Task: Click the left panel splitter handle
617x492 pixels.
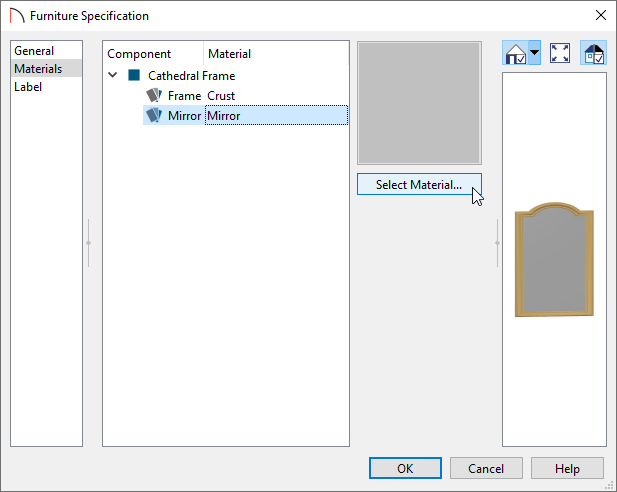Action: coord(89,243)
